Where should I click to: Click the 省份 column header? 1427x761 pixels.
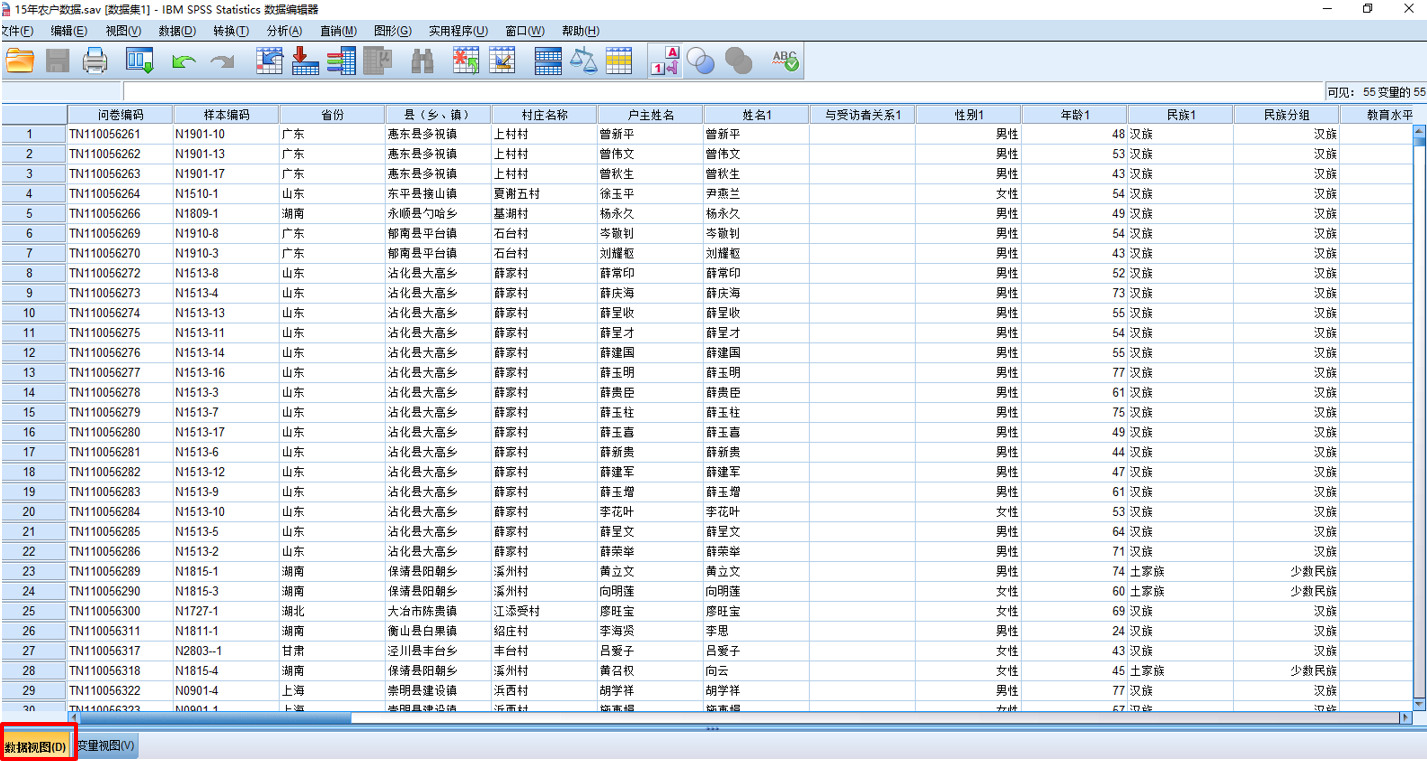pos(332,115)
